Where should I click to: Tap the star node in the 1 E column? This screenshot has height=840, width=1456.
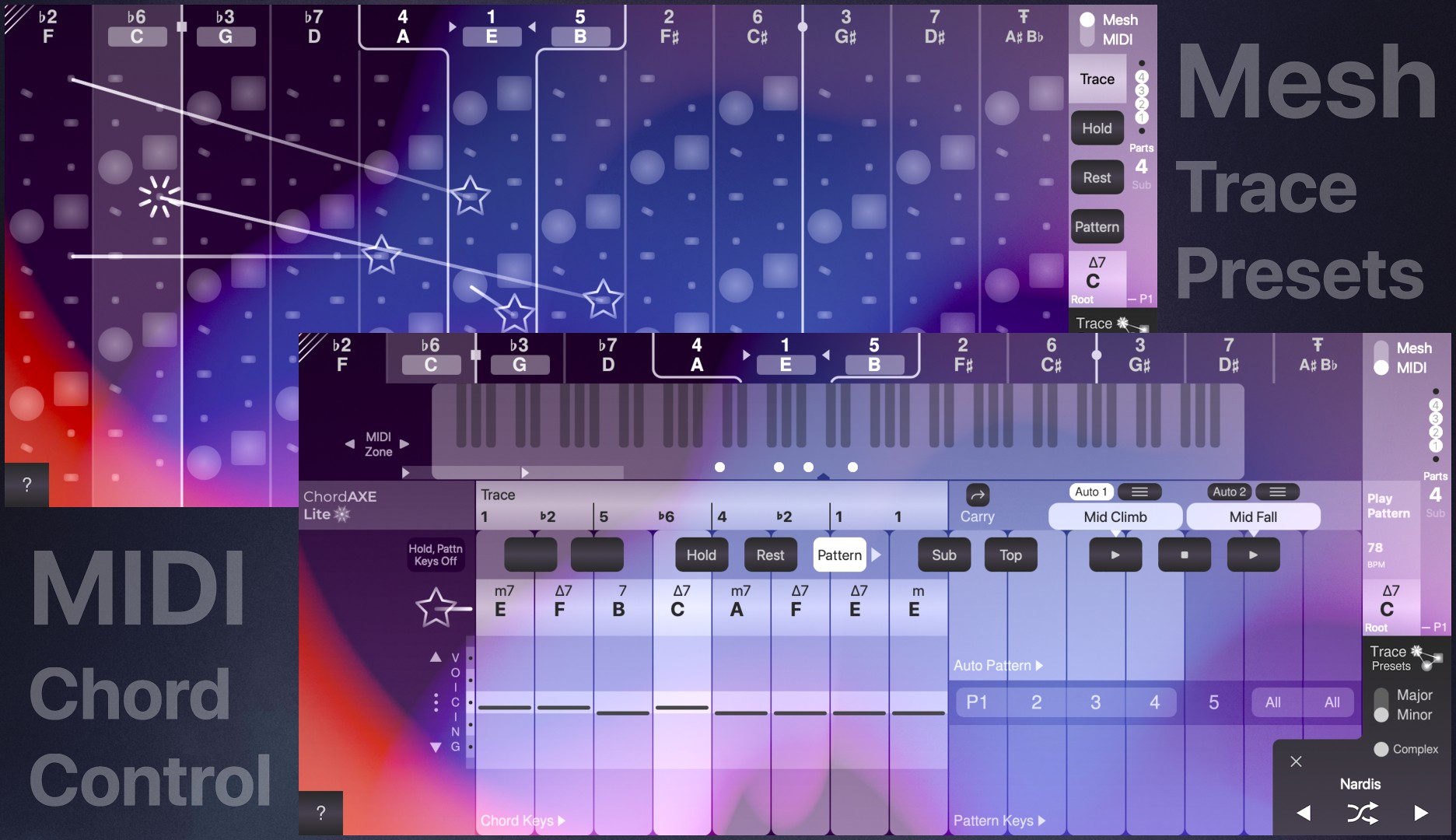point(471,195)
